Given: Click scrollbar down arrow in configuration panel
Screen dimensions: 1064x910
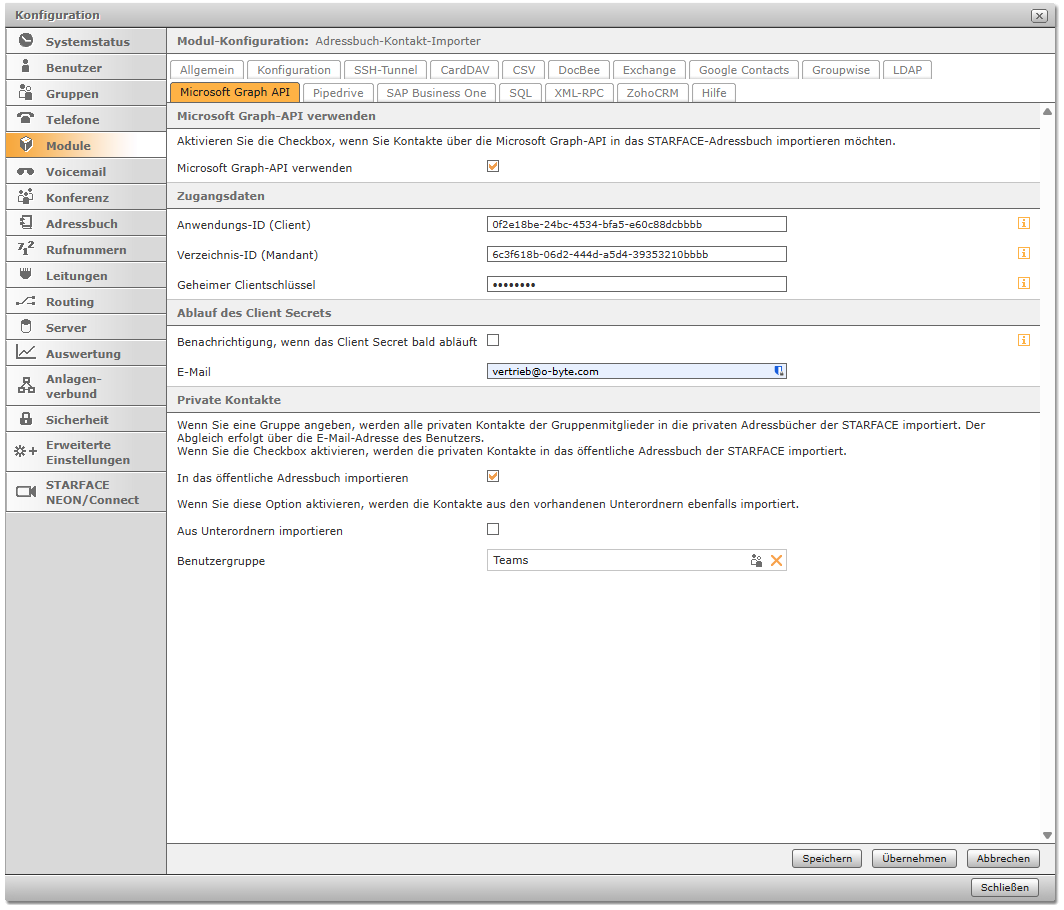Looking at the screenshot, I should pos(1047,835).
